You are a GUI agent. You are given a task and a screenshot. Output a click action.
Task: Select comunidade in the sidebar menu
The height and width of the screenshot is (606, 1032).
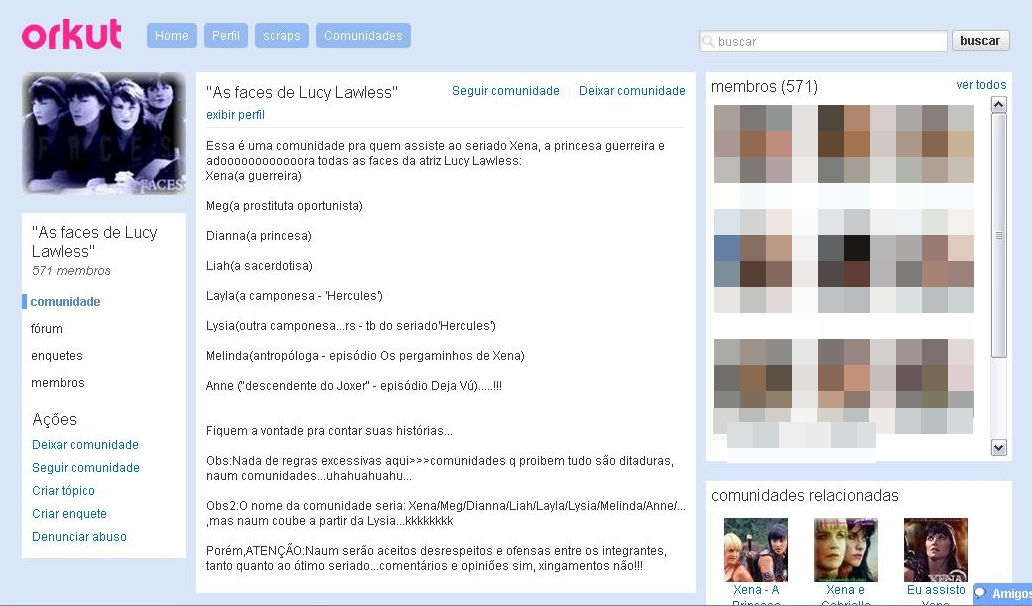65,301
